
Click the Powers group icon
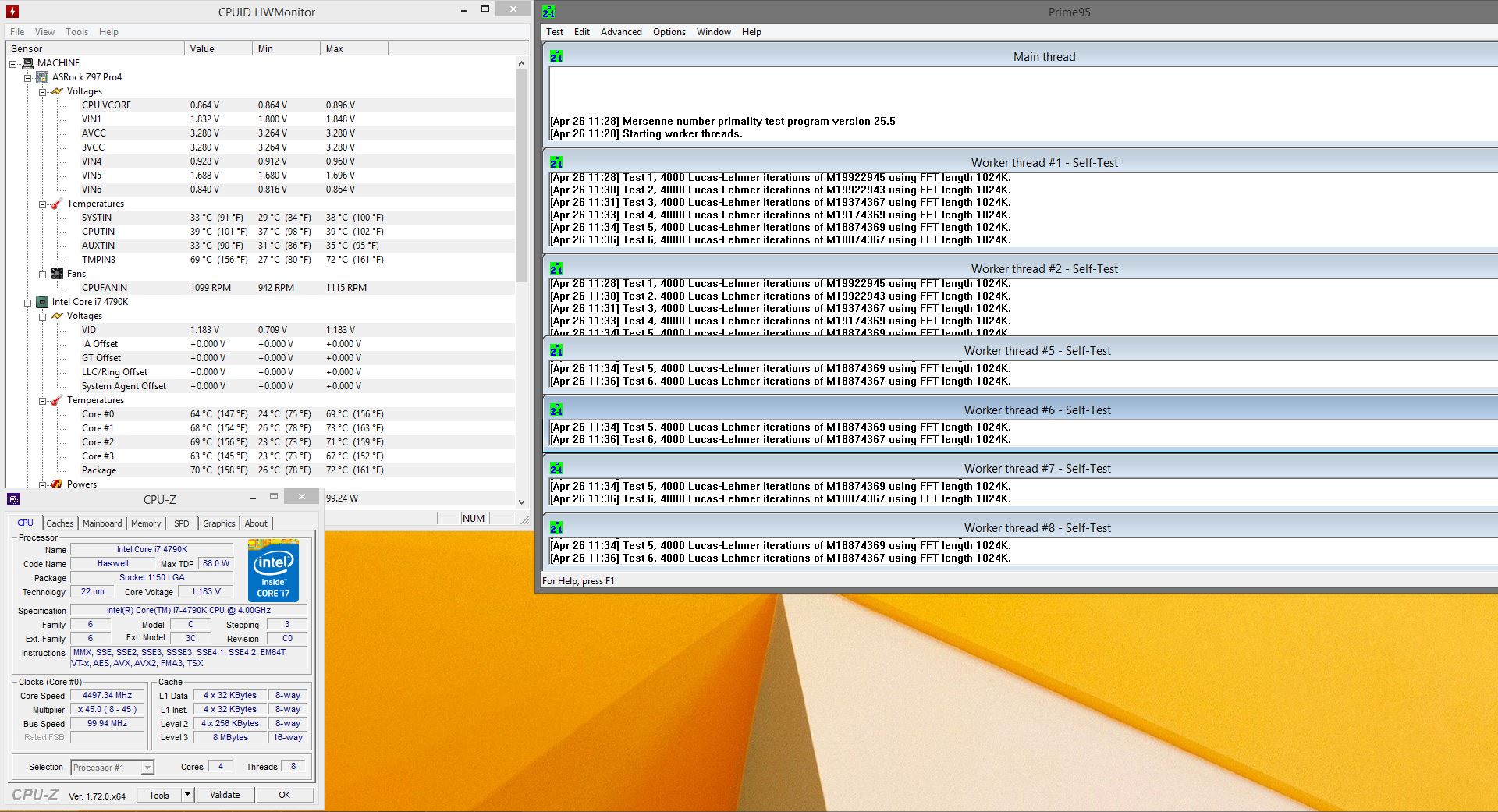coord(57,484)
